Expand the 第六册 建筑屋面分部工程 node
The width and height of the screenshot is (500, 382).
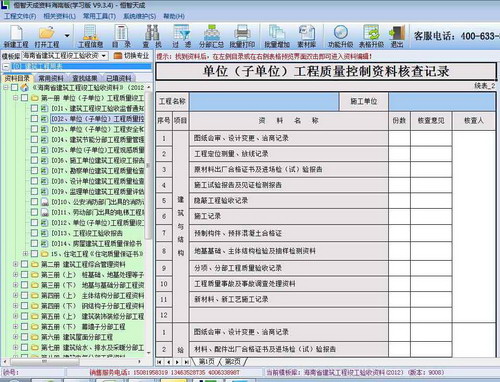(x=16, y=337)
